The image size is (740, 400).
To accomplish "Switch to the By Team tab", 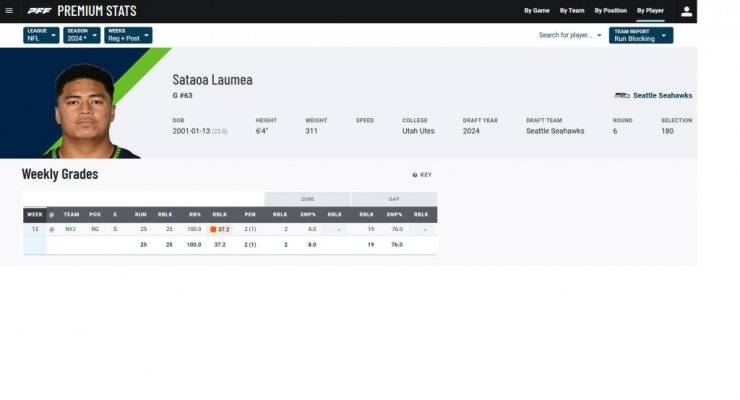I will [572, 10].
